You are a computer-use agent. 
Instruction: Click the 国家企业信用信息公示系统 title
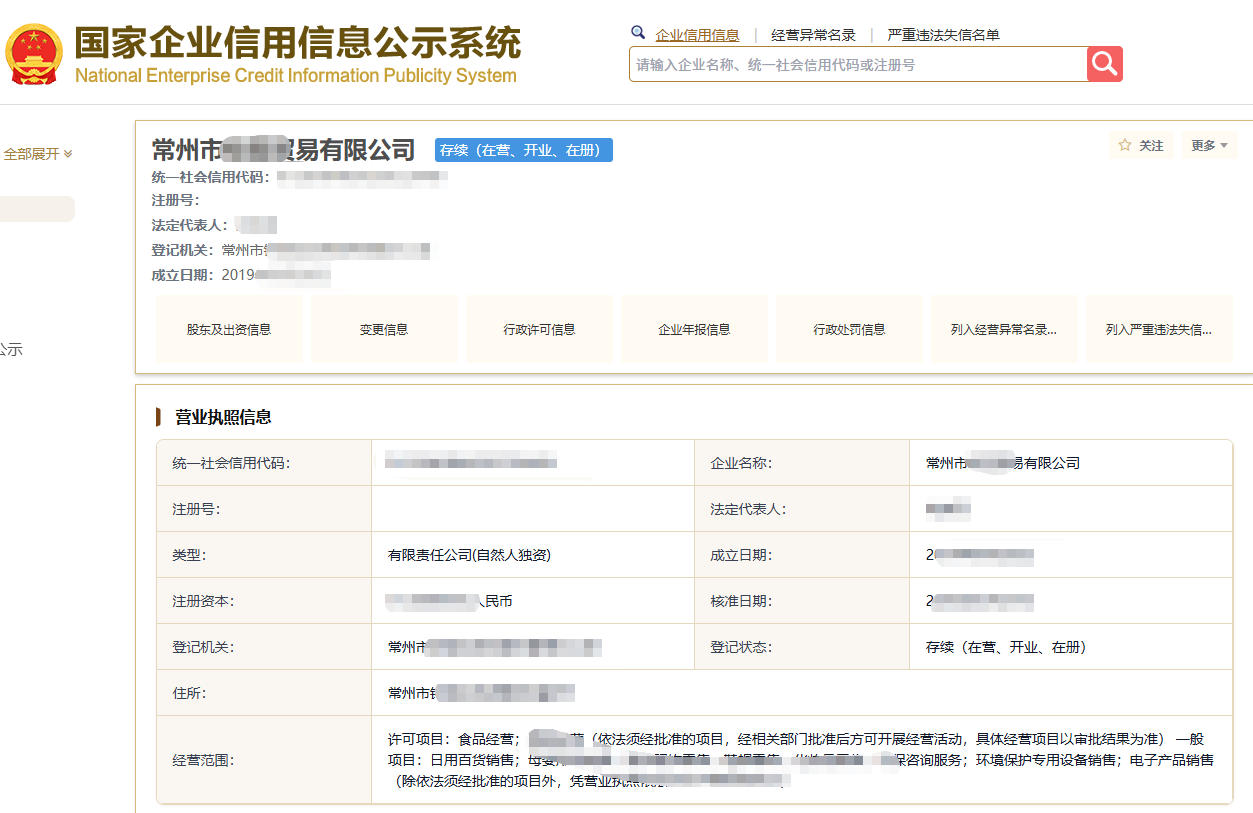pos(298,43)
